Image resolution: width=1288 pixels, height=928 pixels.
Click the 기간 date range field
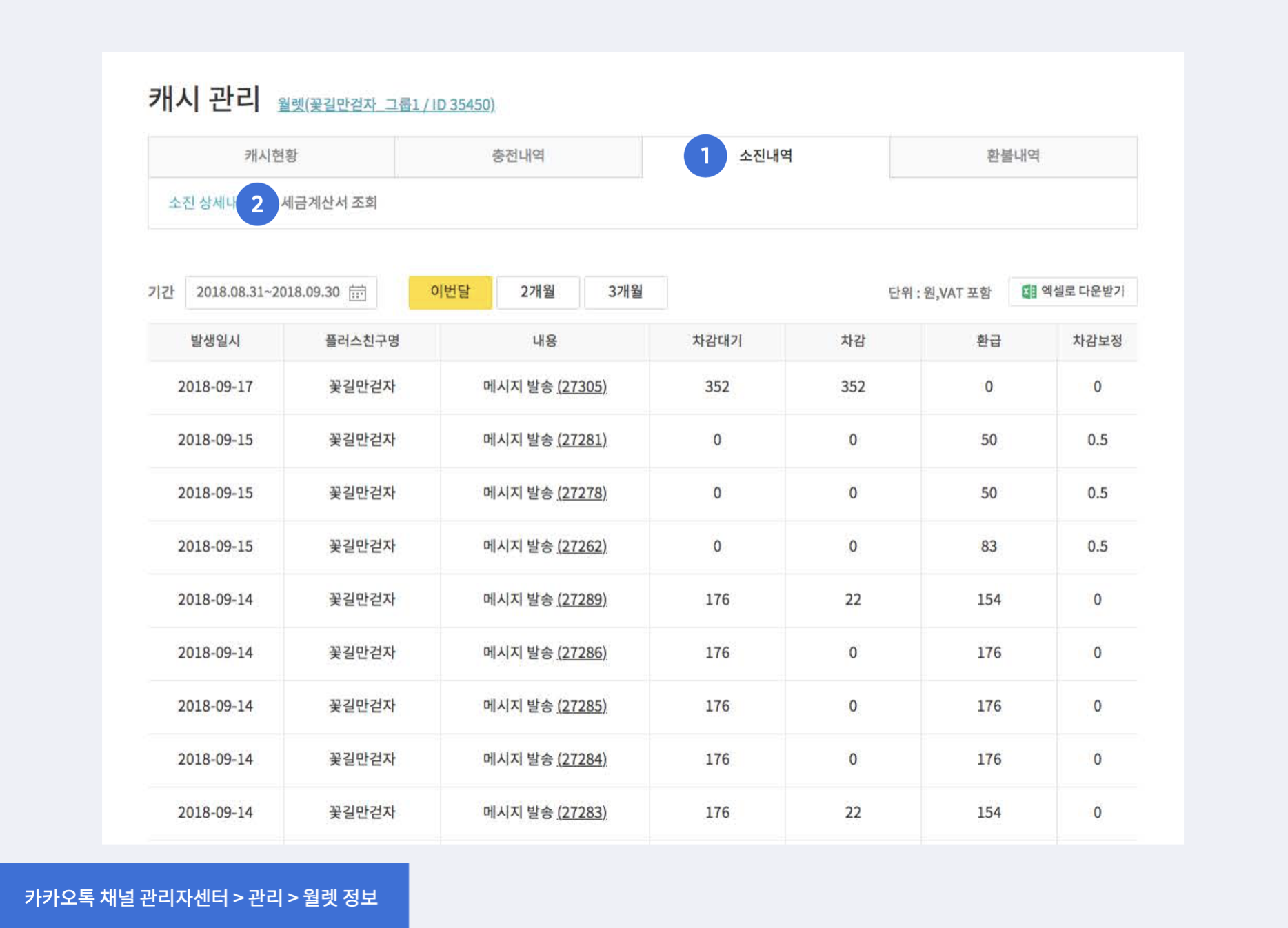pos(269,292)
